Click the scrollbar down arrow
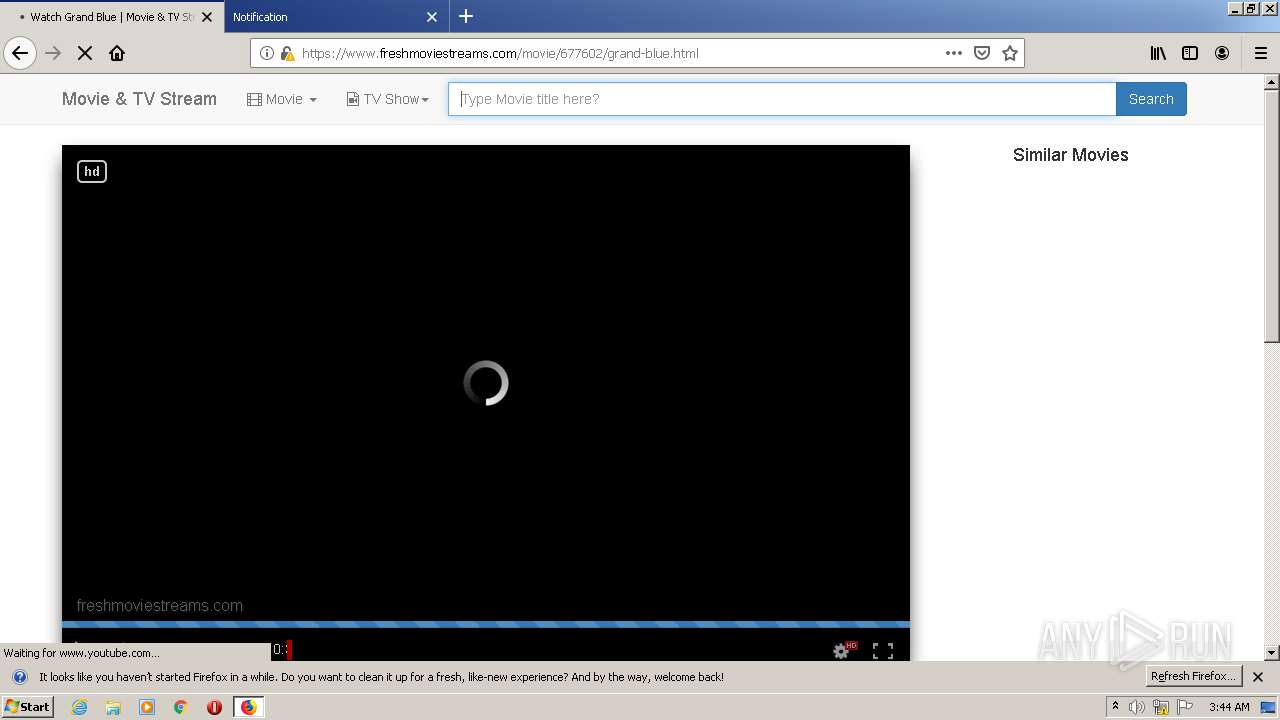 pyautogui.click(x=1272, y=653)
